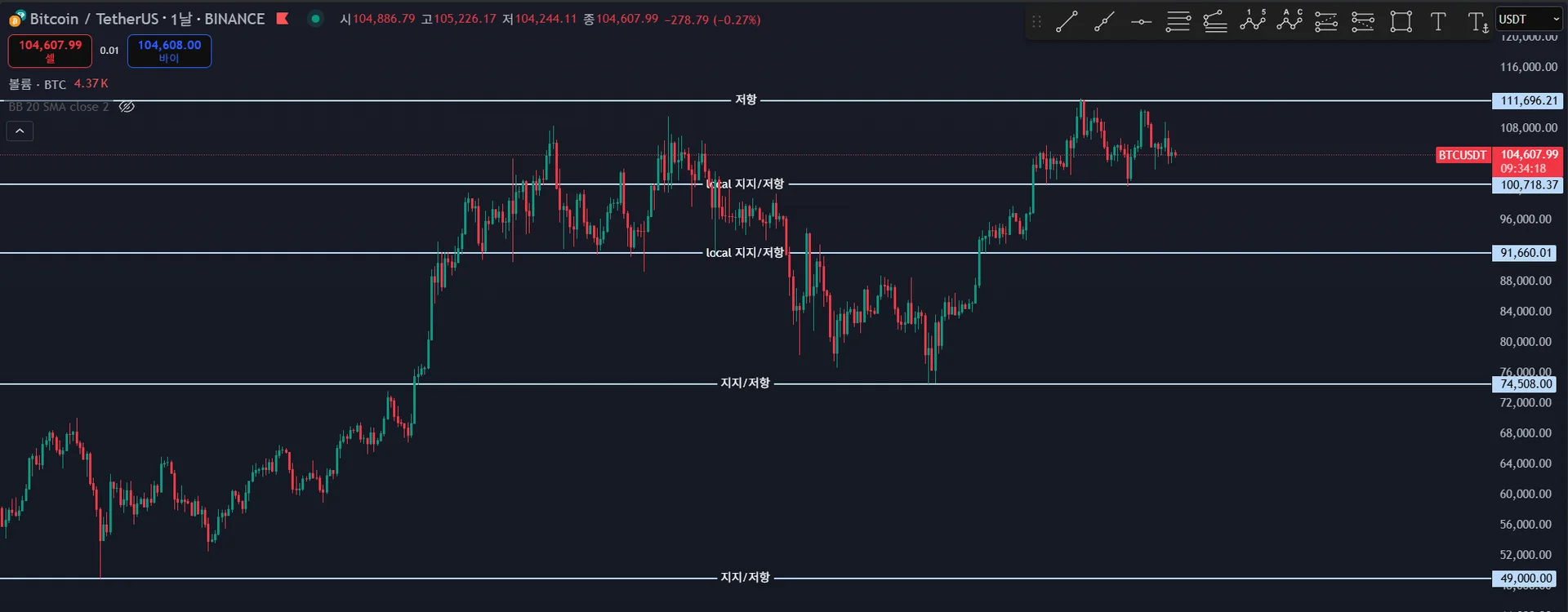This screenshot has width=1568, height=612.
Task: Show the hidden BB indicator
Action: (127, 107)
